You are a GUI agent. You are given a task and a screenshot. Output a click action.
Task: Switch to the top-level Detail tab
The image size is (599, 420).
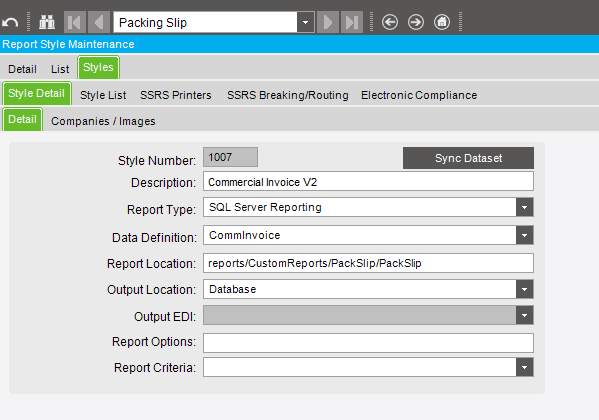pos(23,69)
